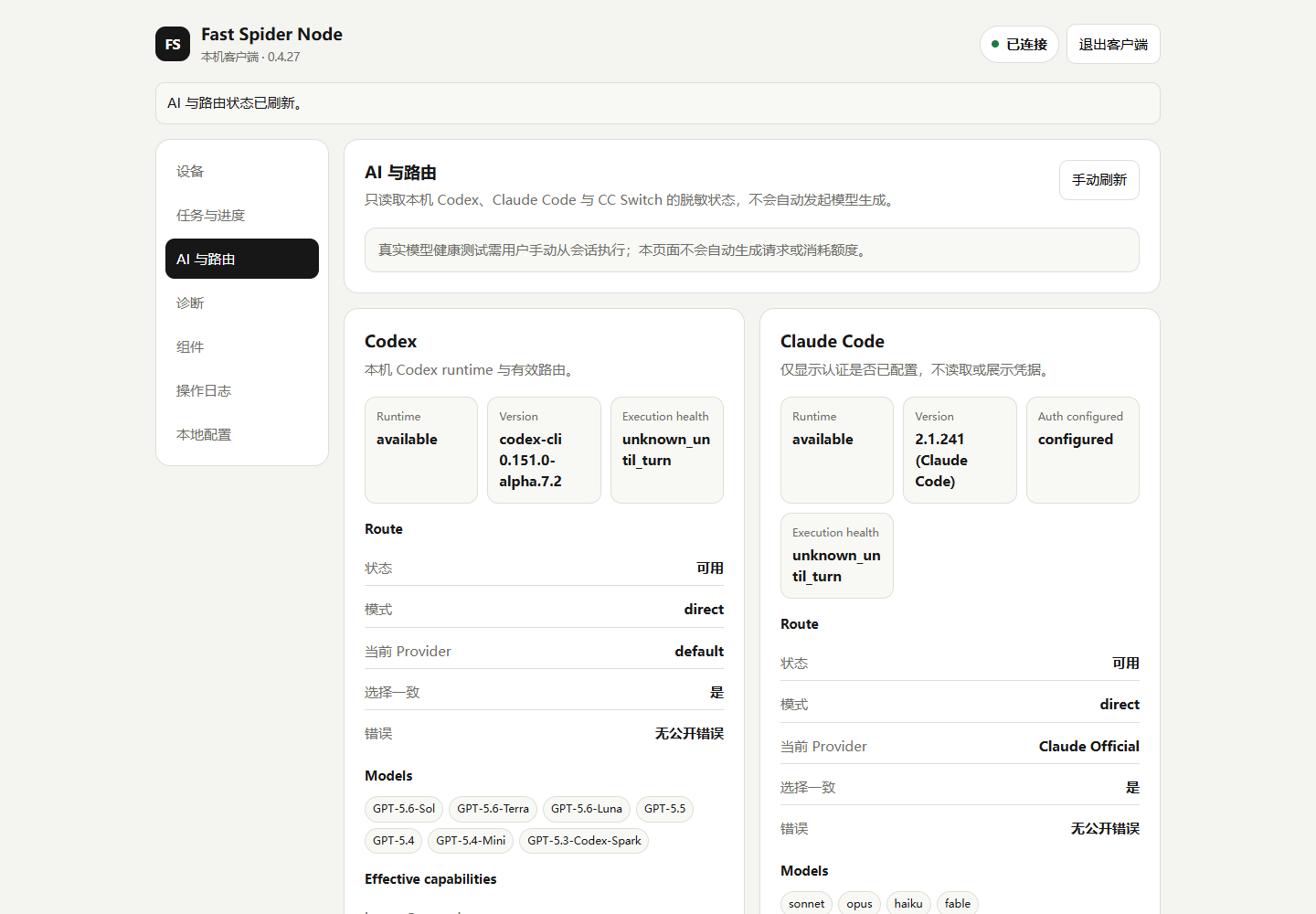The height and width of the screenshot is (914, 1316).
Task: Click the "本机客户端 · 0.4.27" version text
Action: click(x=250, y=57)
